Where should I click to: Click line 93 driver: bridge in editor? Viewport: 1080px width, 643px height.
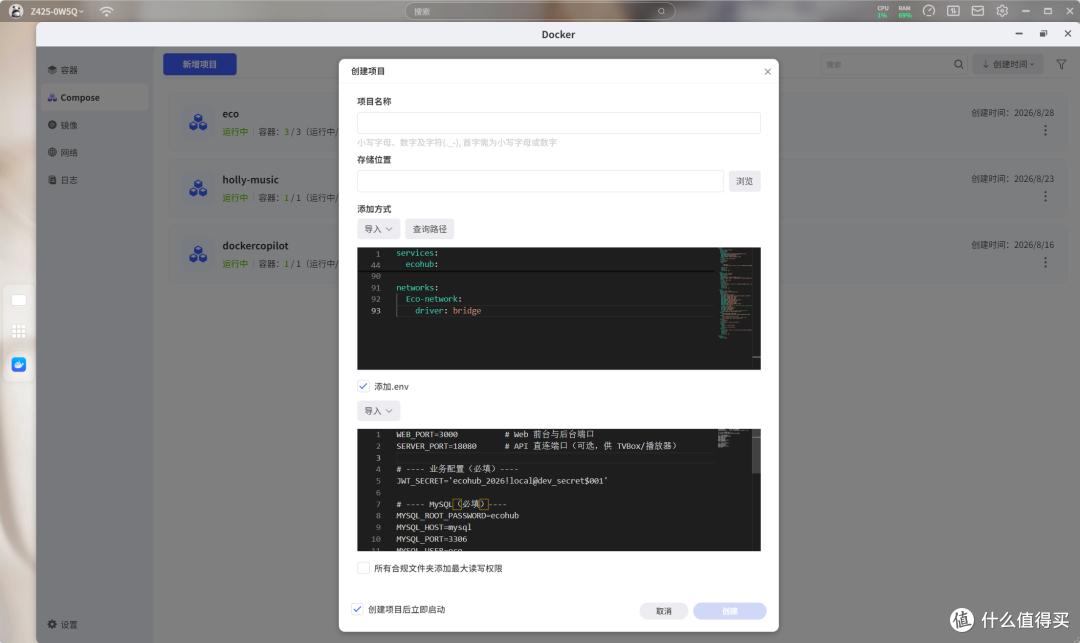click(448, 310)
